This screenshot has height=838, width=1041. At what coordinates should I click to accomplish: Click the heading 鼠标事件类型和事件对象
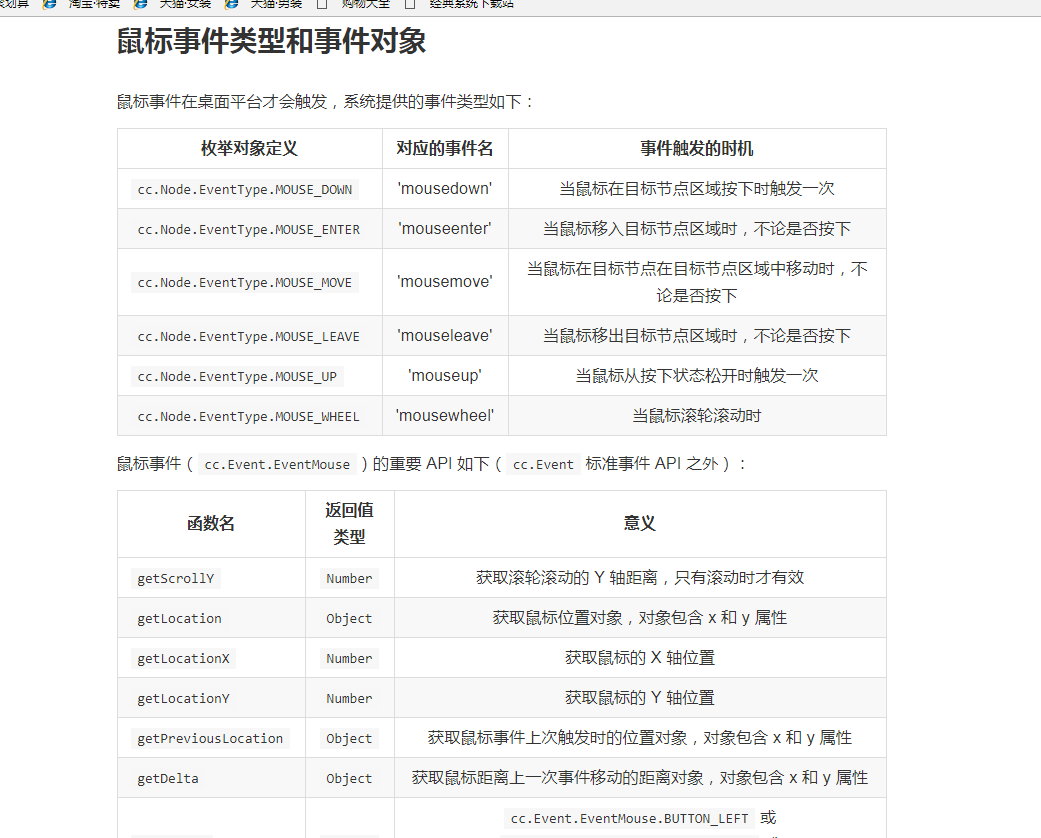[272, 41]
